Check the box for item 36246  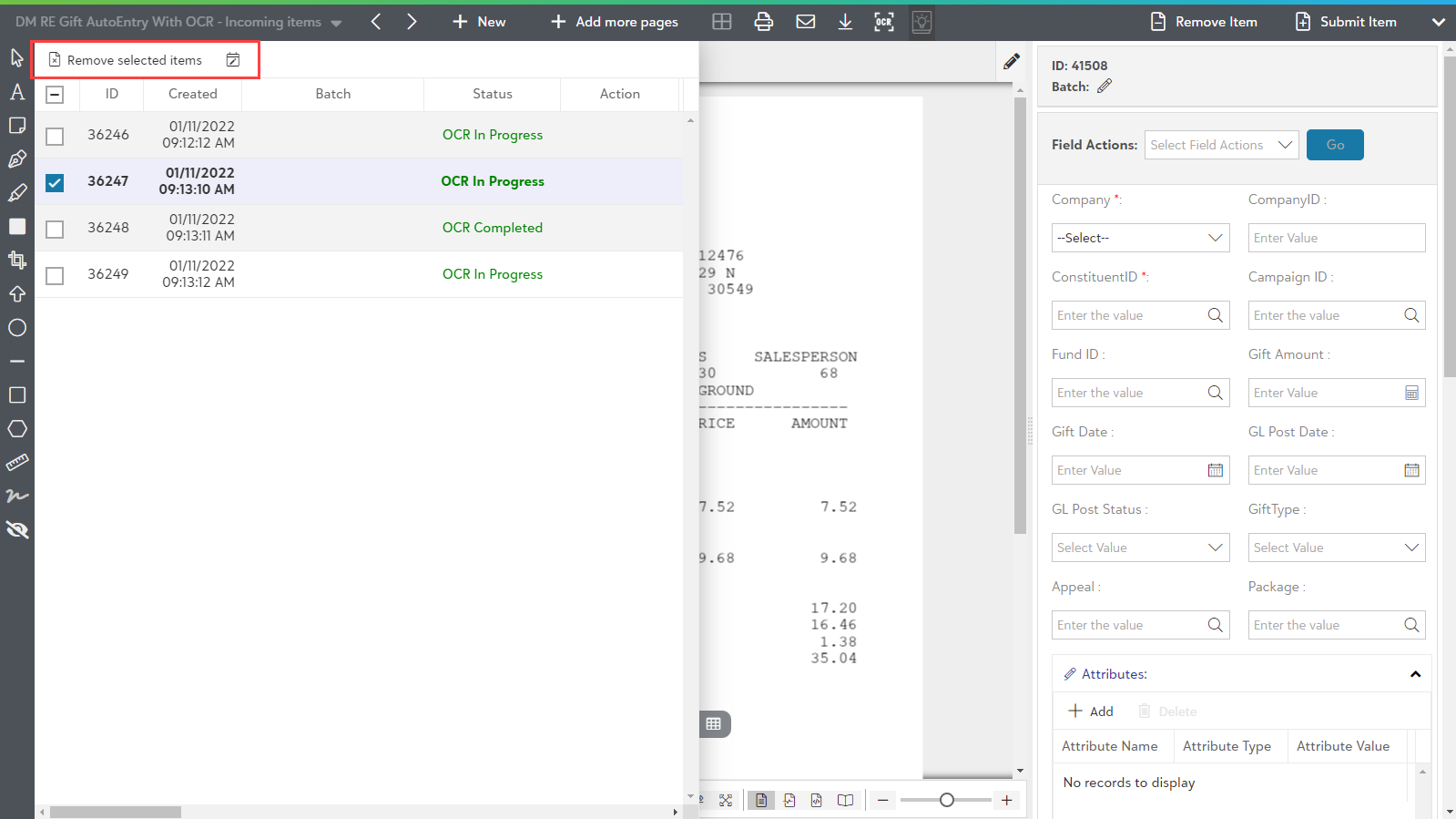55,136
